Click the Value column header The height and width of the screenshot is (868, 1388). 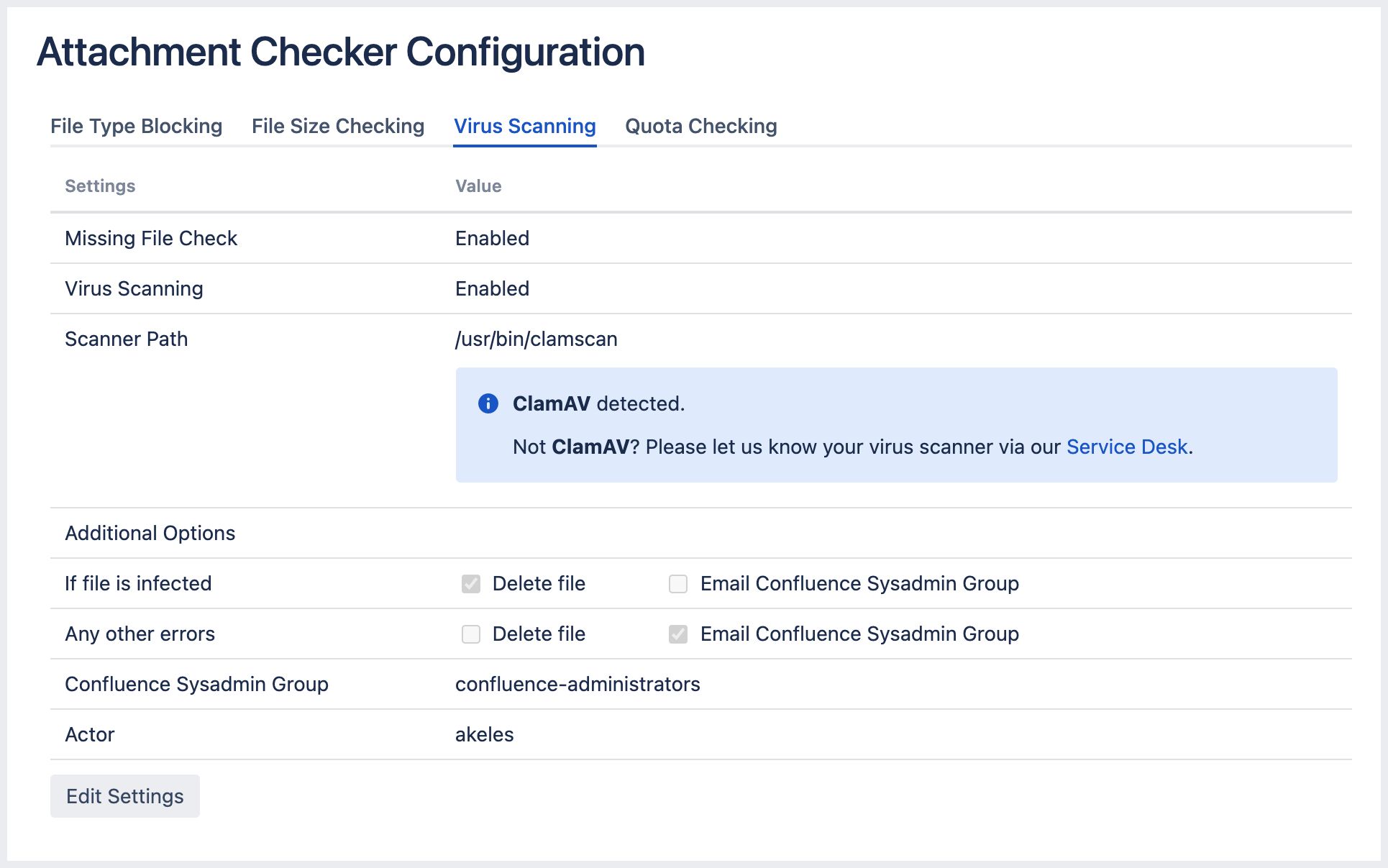click(x=478, y=186)
